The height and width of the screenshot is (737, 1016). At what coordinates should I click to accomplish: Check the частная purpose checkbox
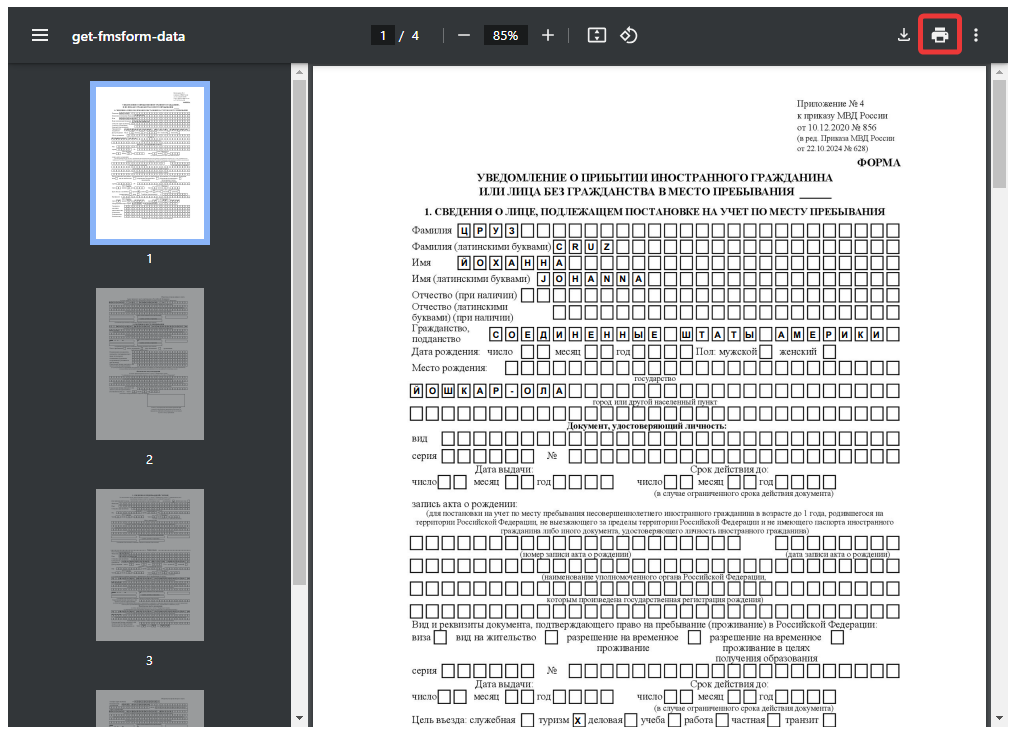pyautogui.click(x=774, y=720)
